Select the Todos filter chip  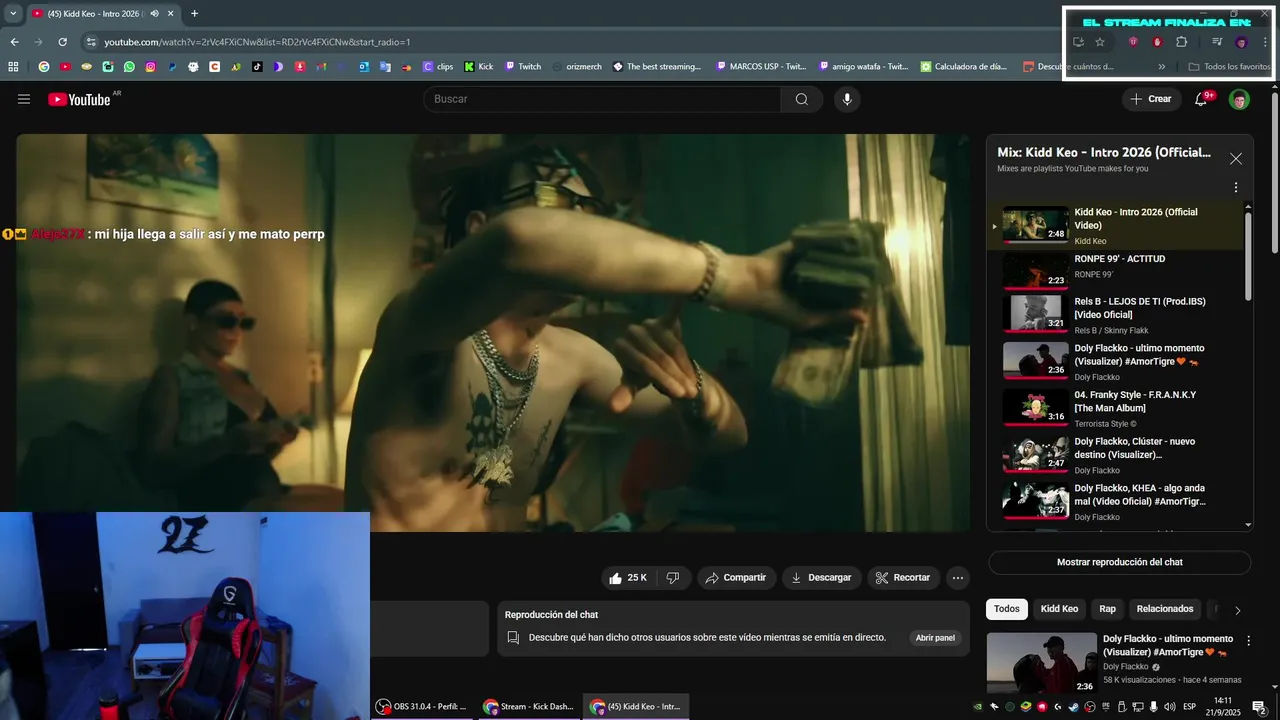click(x=1006, y=609)
